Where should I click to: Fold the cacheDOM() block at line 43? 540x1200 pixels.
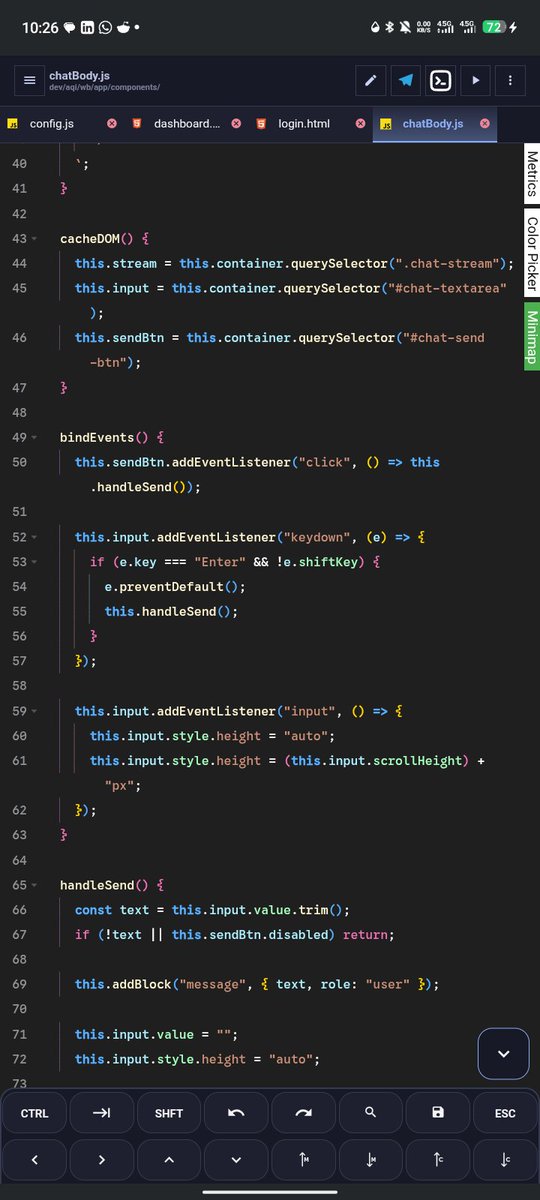[35, 239]
